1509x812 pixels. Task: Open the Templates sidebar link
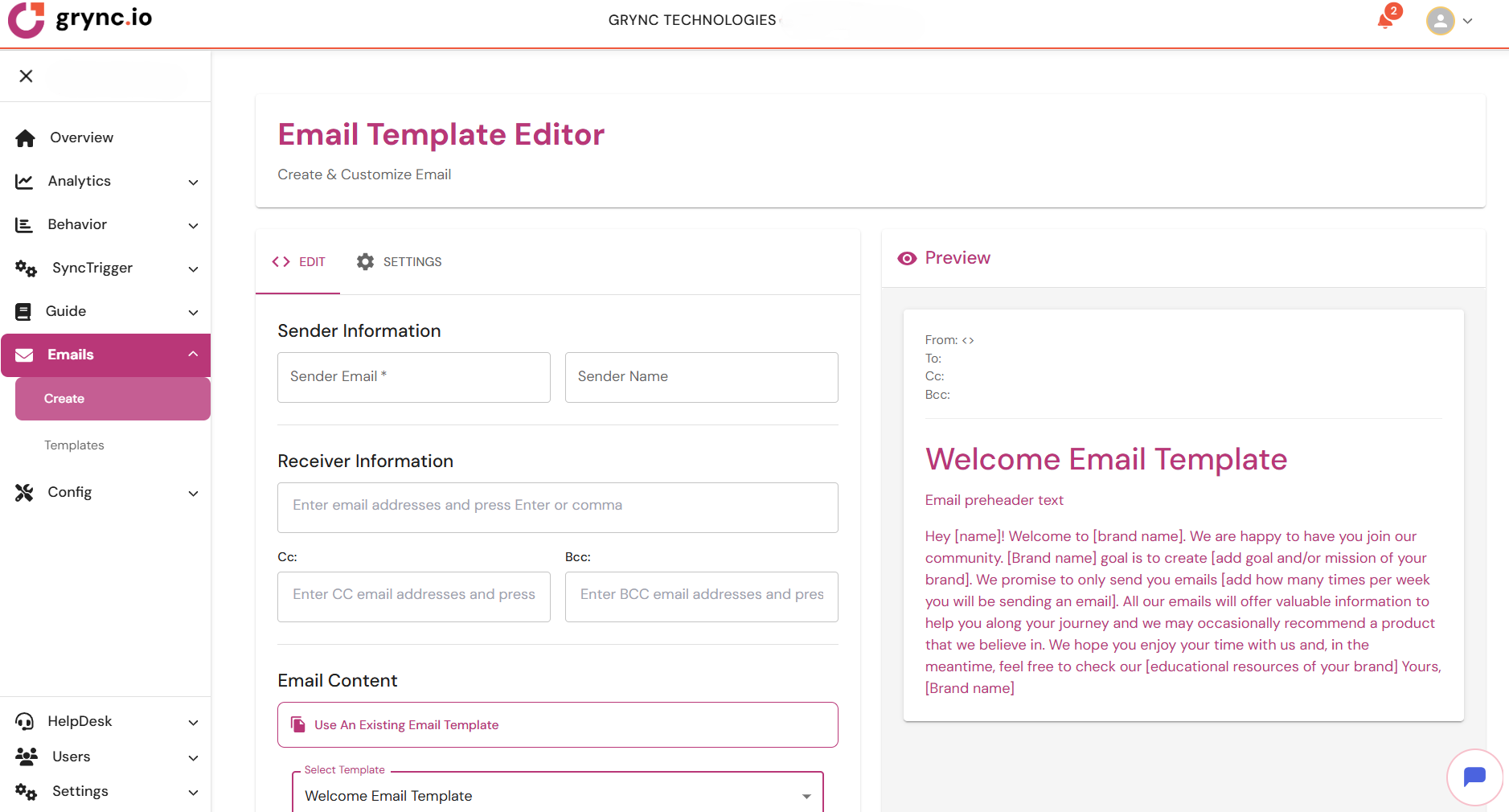tap(74, 445)
